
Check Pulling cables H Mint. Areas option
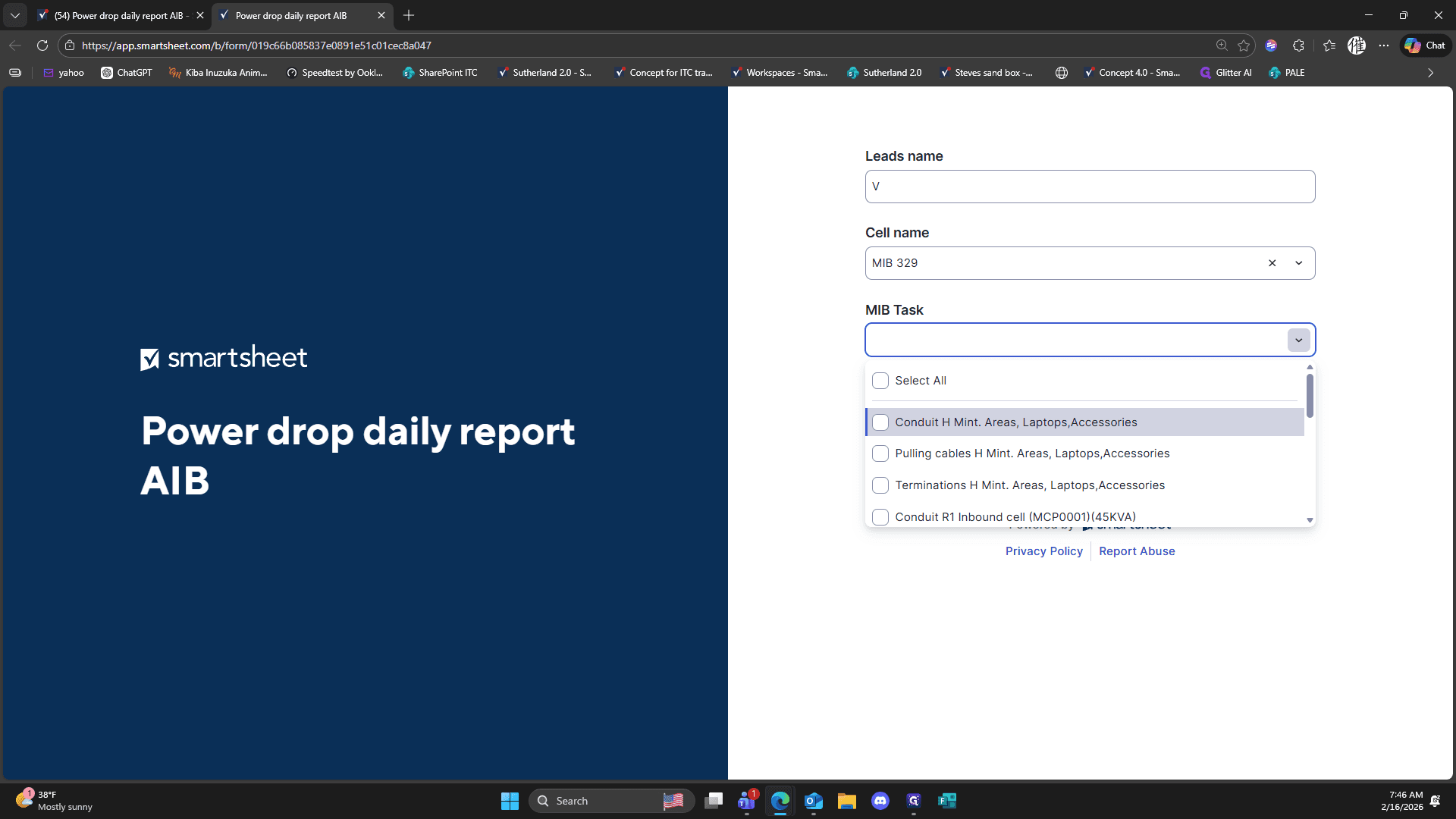(x=880, y=453)
